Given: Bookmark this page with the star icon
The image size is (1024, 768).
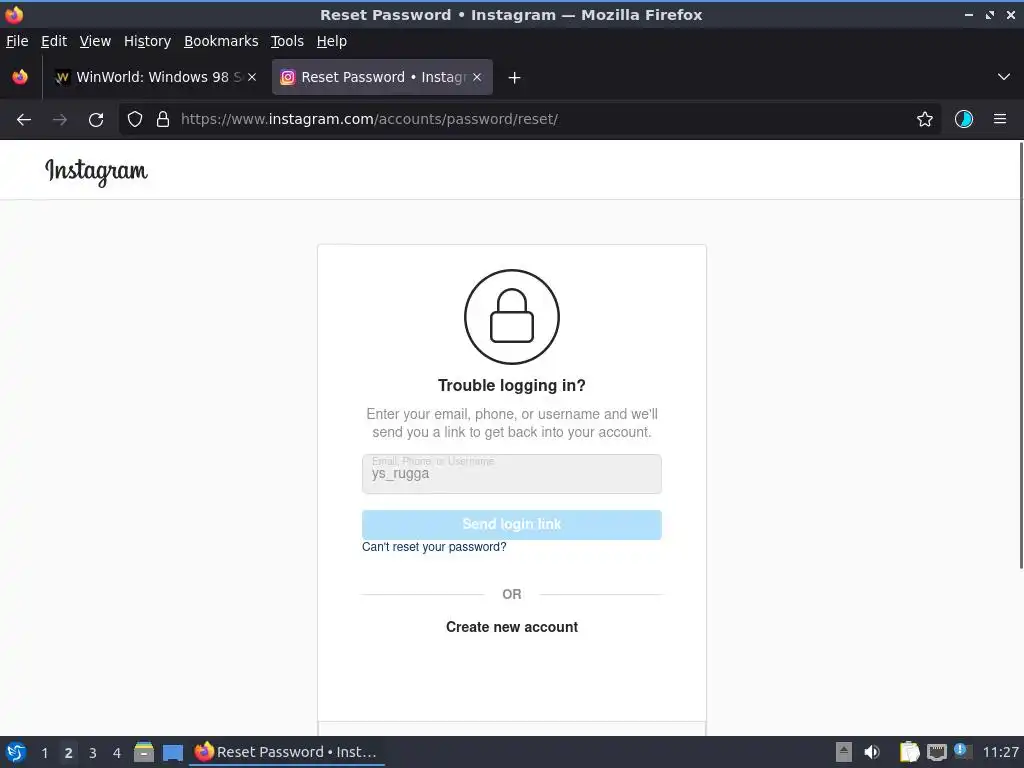Looking at the screenshot, I should pos(925,120).
